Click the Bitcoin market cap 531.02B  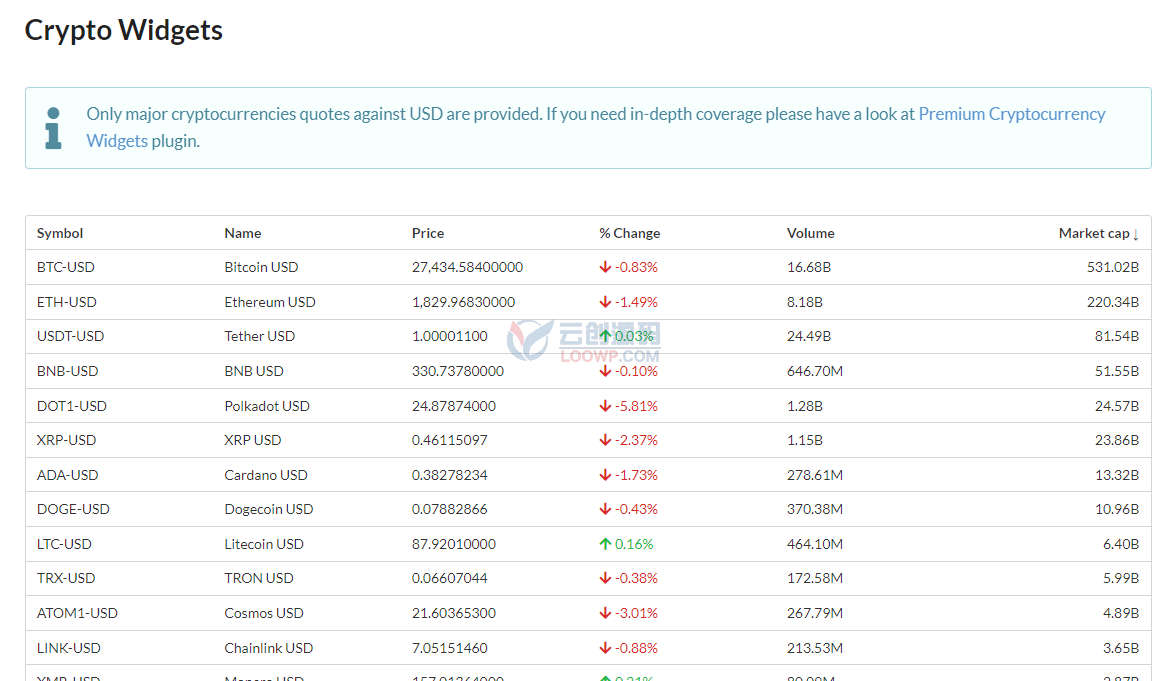[1113, 267]
